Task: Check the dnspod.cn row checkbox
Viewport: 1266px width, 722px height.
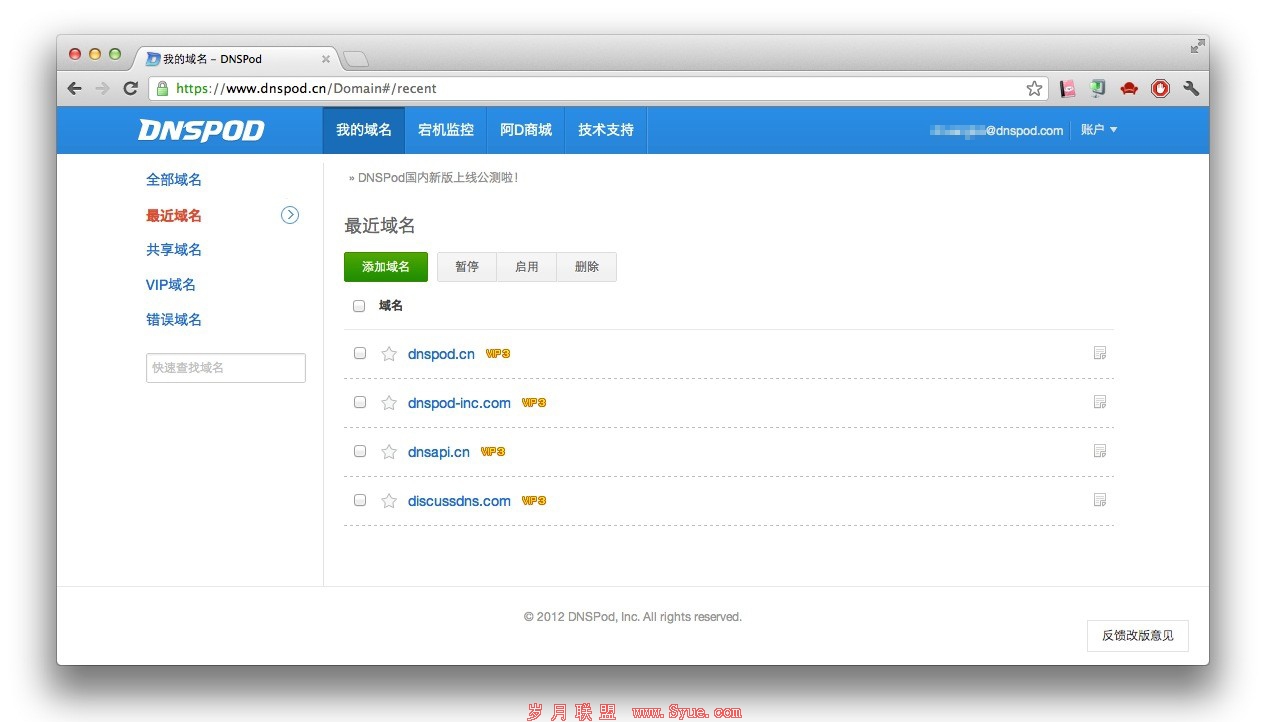Action: 360,353
